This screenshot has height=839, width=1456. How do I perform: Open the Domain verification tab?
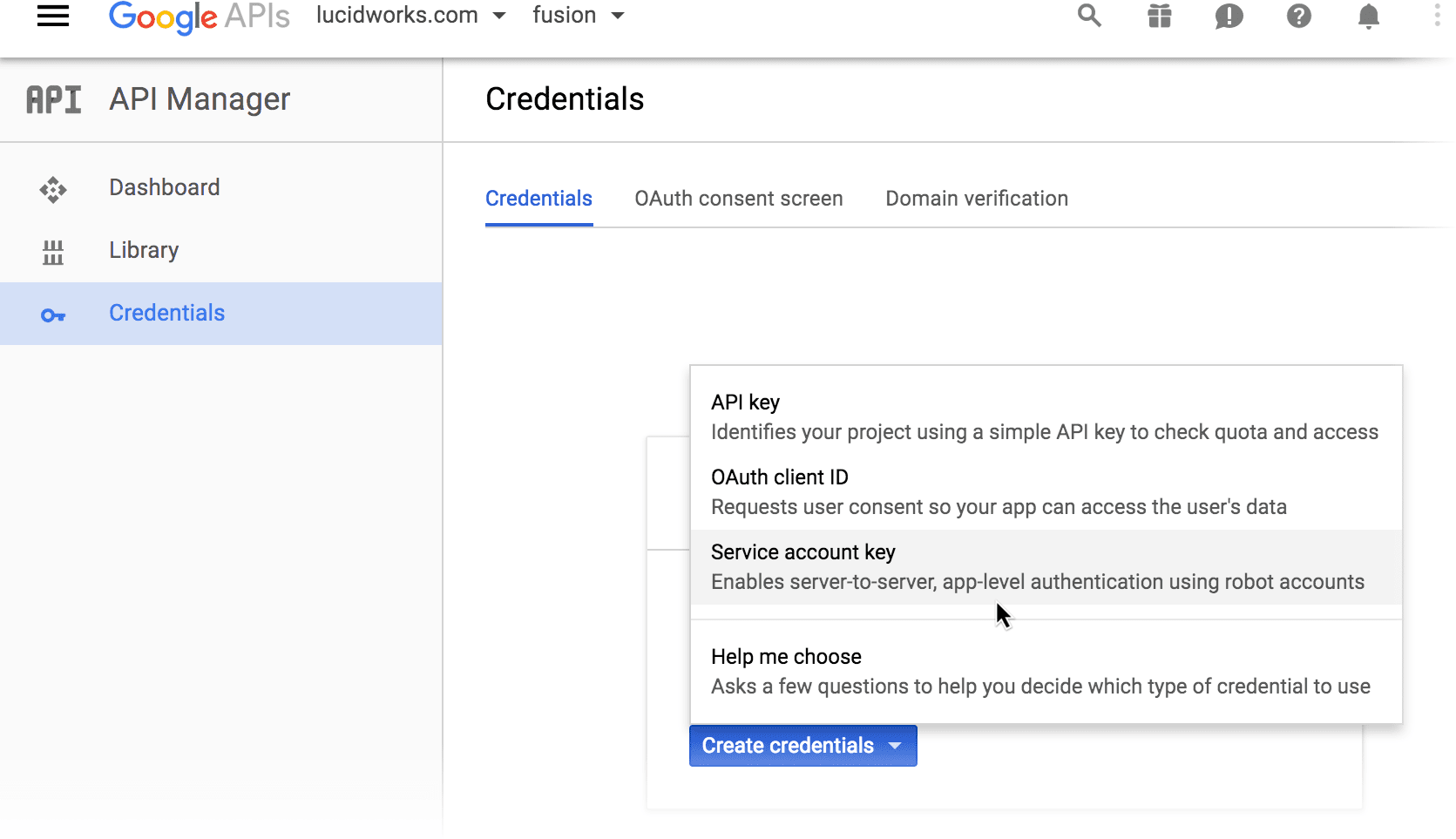[x=976, y=199]
